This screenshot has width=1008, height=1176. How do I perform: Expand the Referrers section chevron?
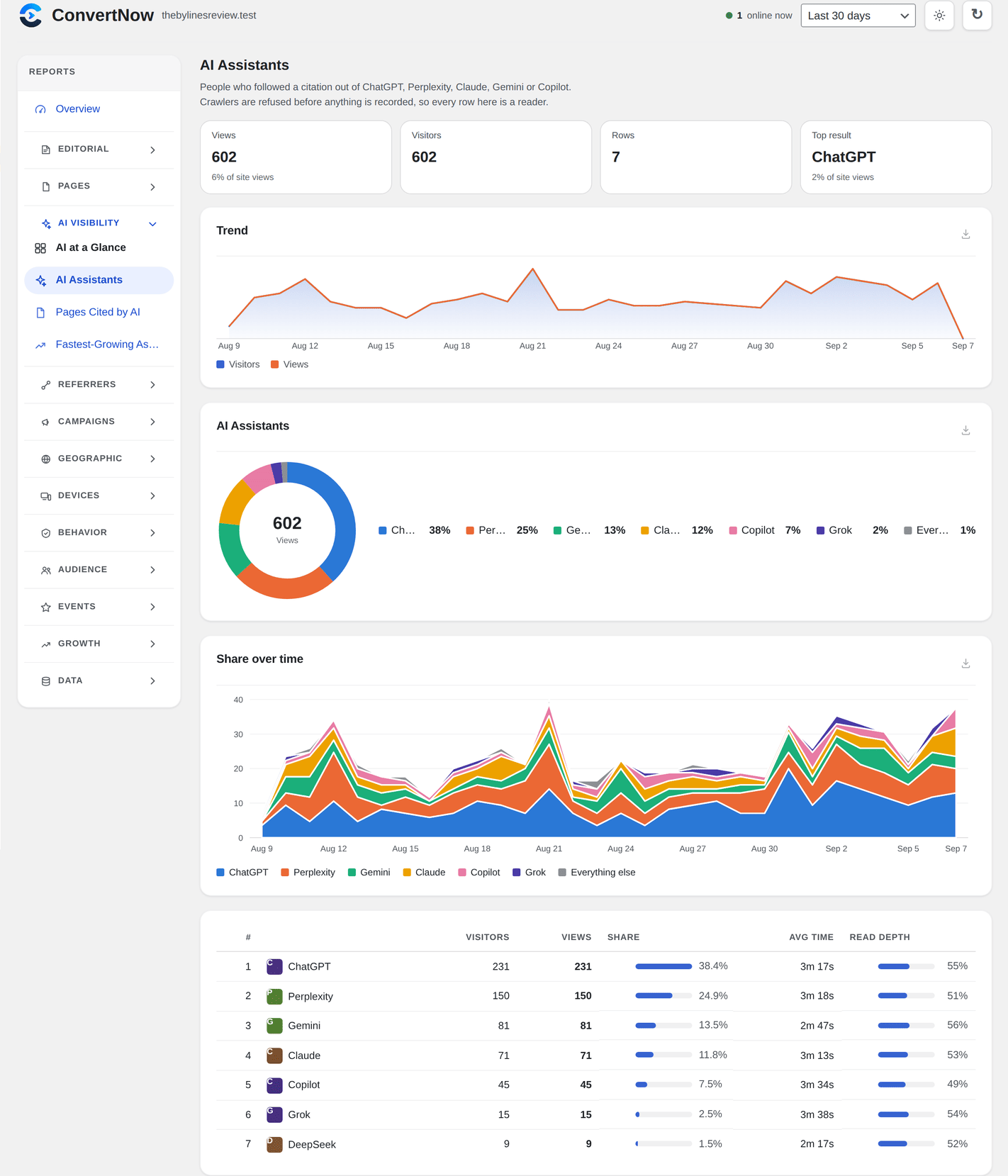click(x=153, y=385)
